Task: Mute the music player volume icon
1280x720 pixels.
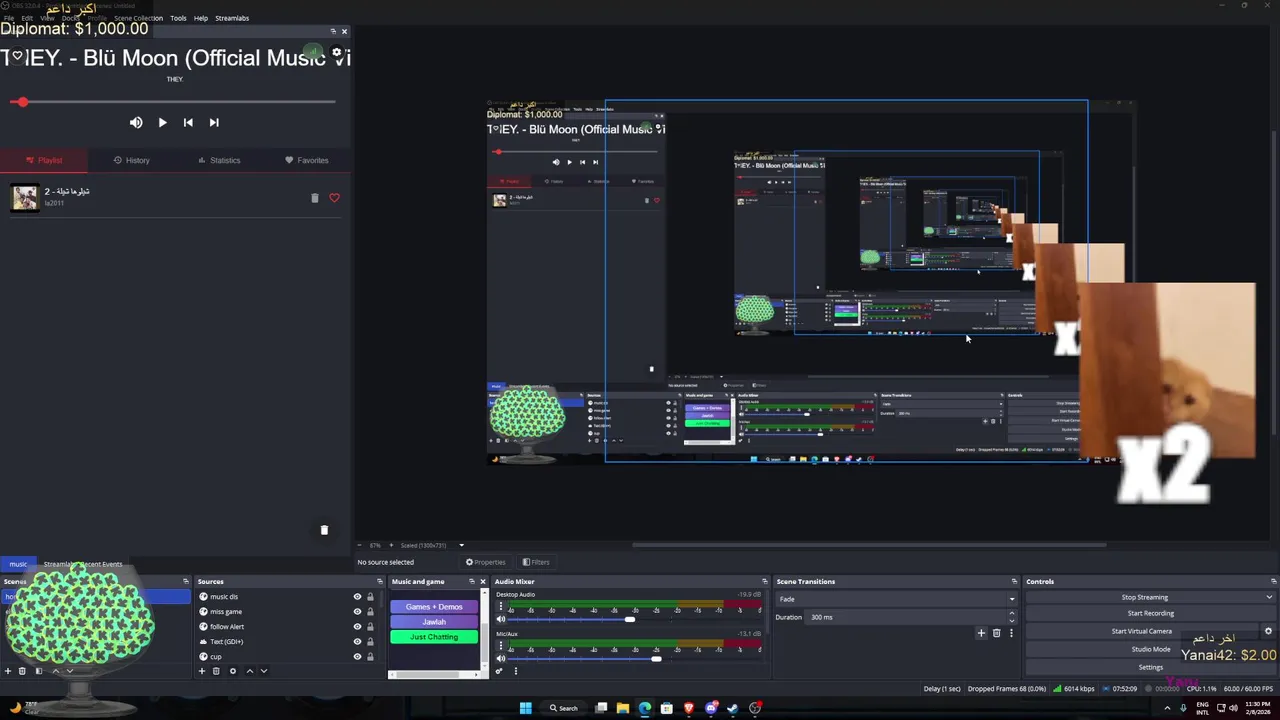Action: point(136,122)
